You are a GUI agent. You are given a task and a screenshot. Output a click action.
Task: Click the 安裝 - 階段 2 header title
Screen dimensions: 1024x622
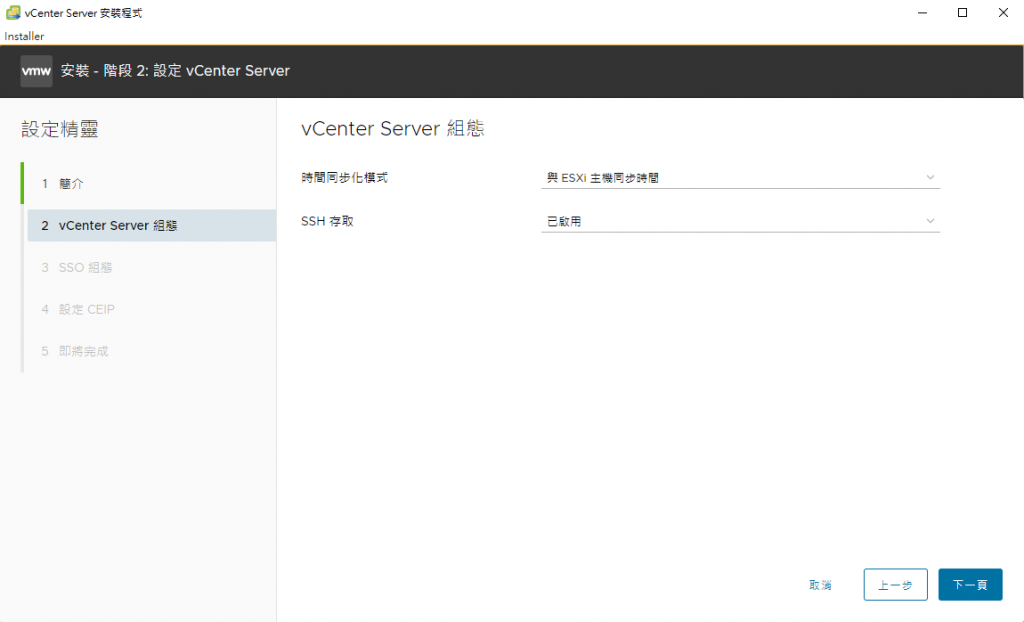(x=175, y=71)
